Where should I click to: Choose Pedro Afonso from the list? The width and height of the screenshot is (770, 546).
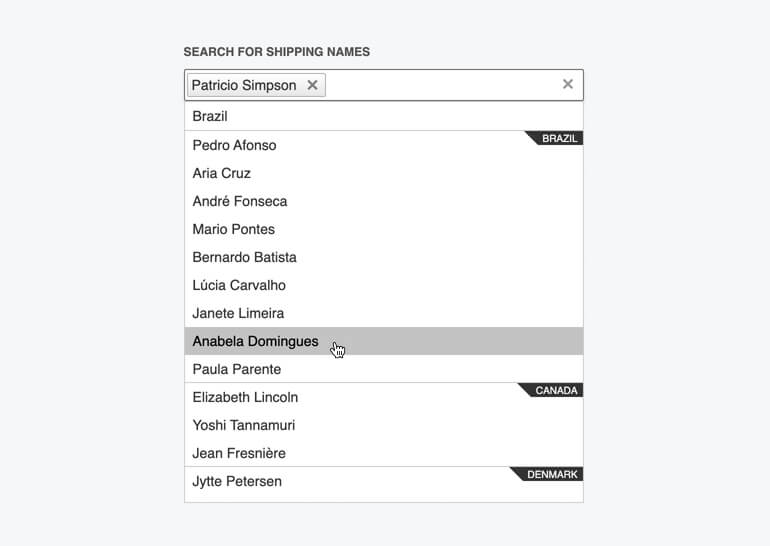pyautogui.click(x=234, y=145)
